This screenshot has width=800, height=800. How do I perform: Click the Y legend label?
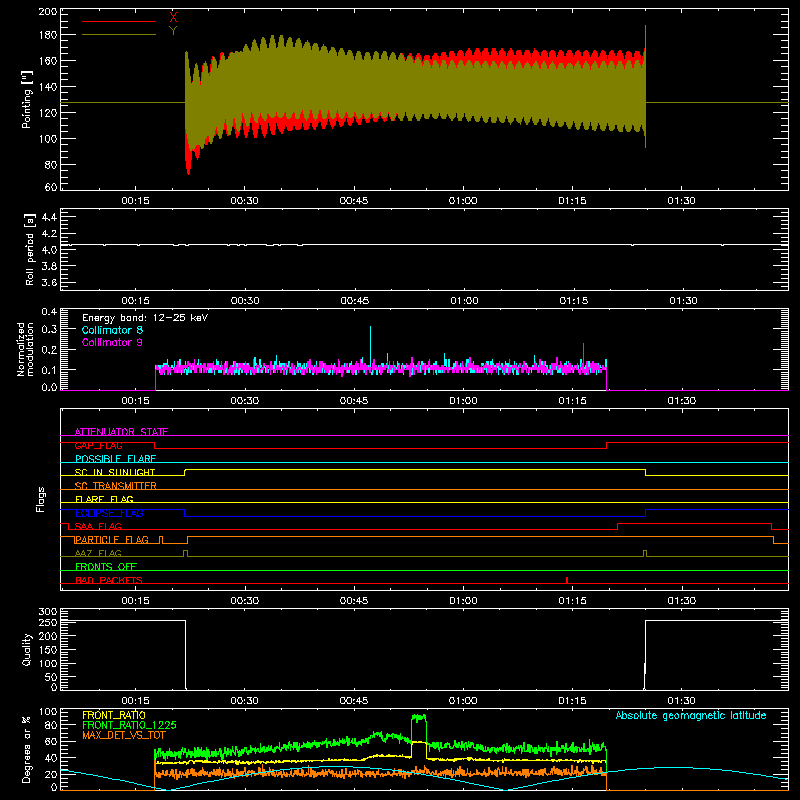point(173,31)
